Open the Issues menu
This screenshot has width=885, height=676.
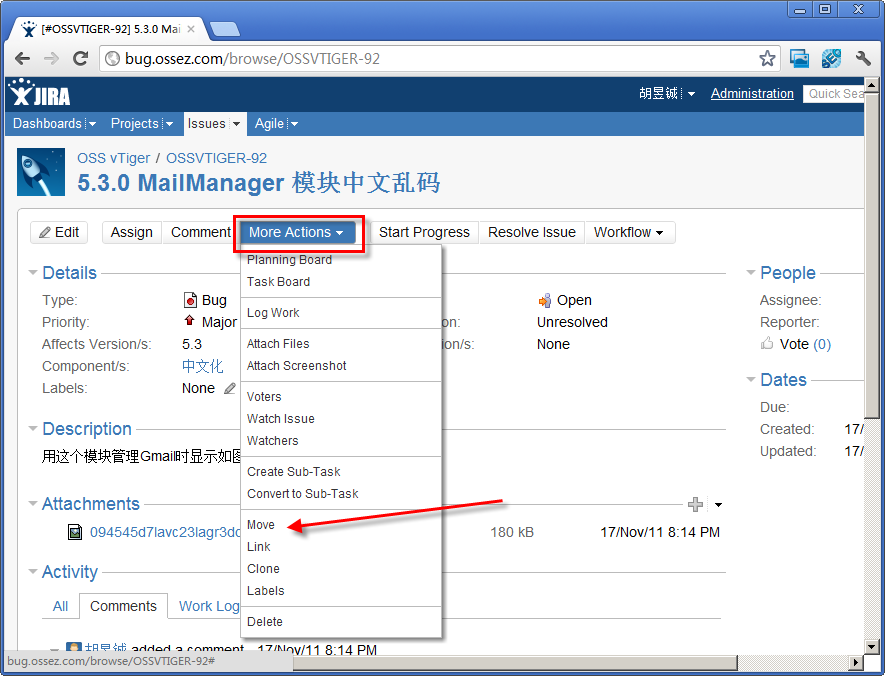(214, 124)
